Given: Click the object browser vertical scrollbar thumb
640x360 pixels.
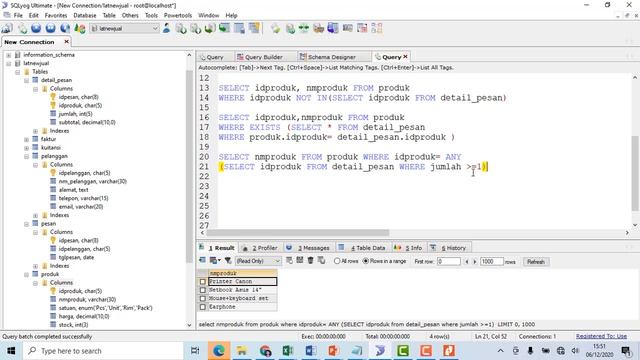Looking at the screenshot, I should pos(189,167).
